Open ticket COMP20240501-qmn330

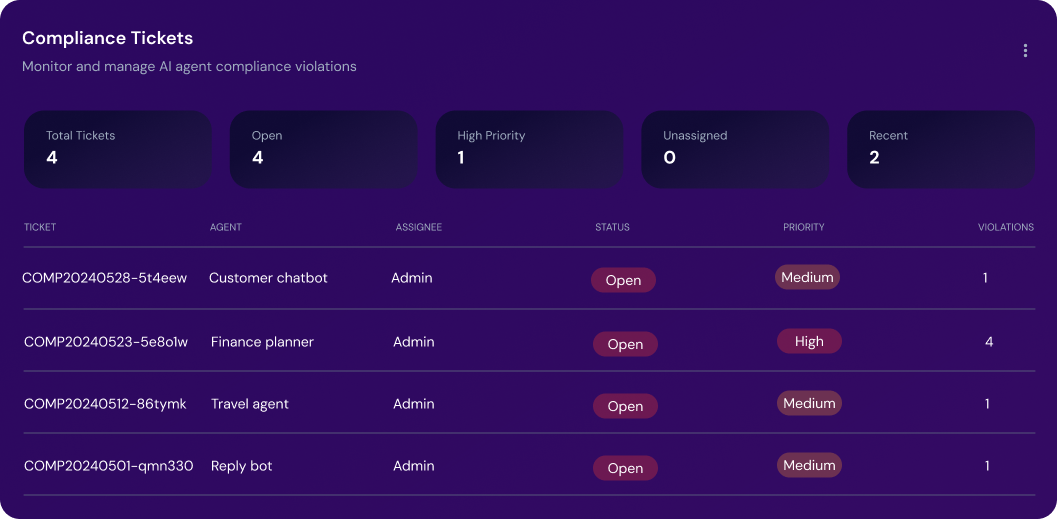109,466
